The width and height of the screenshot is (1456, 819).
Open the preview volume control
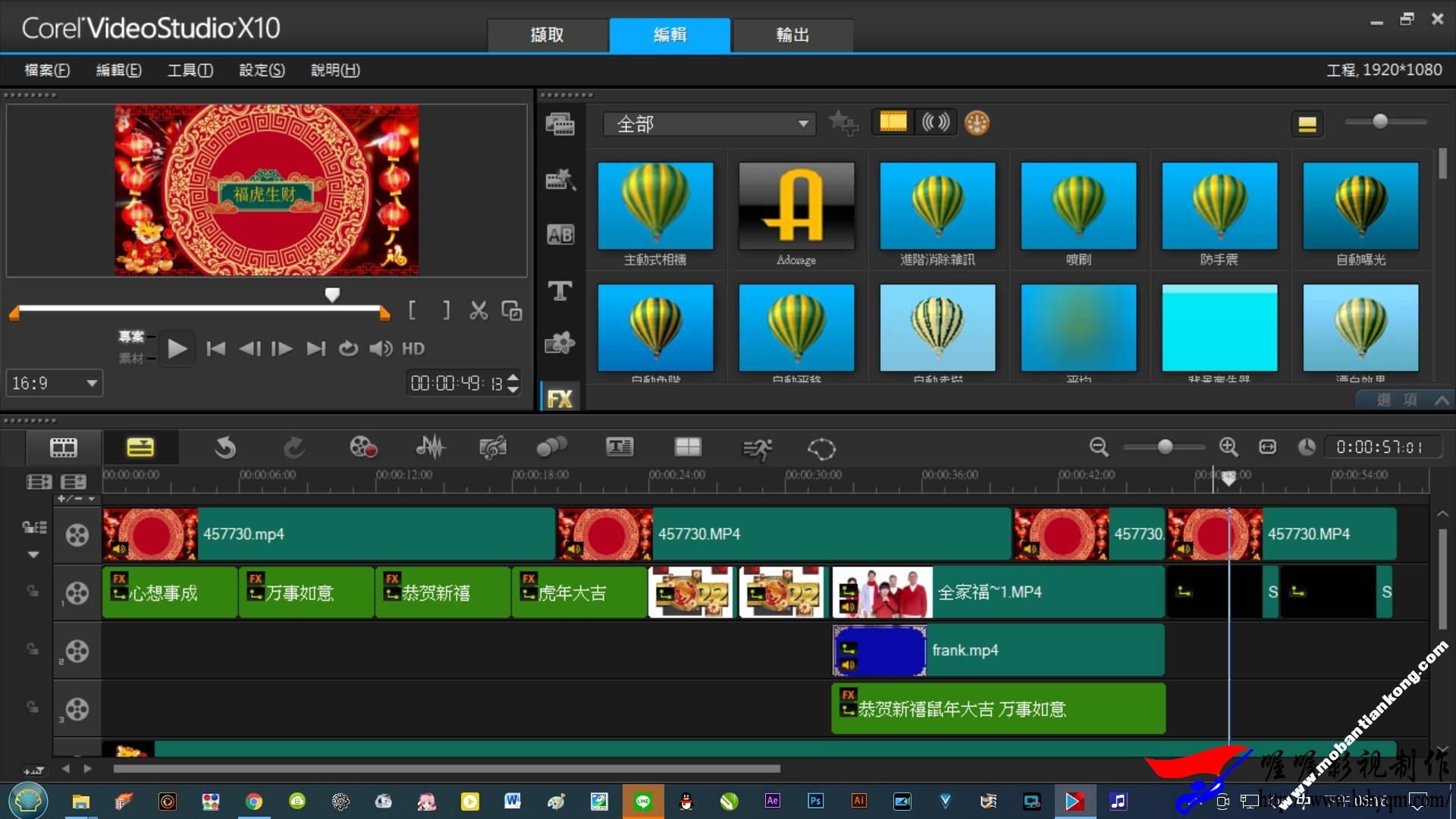coord(381,349)
